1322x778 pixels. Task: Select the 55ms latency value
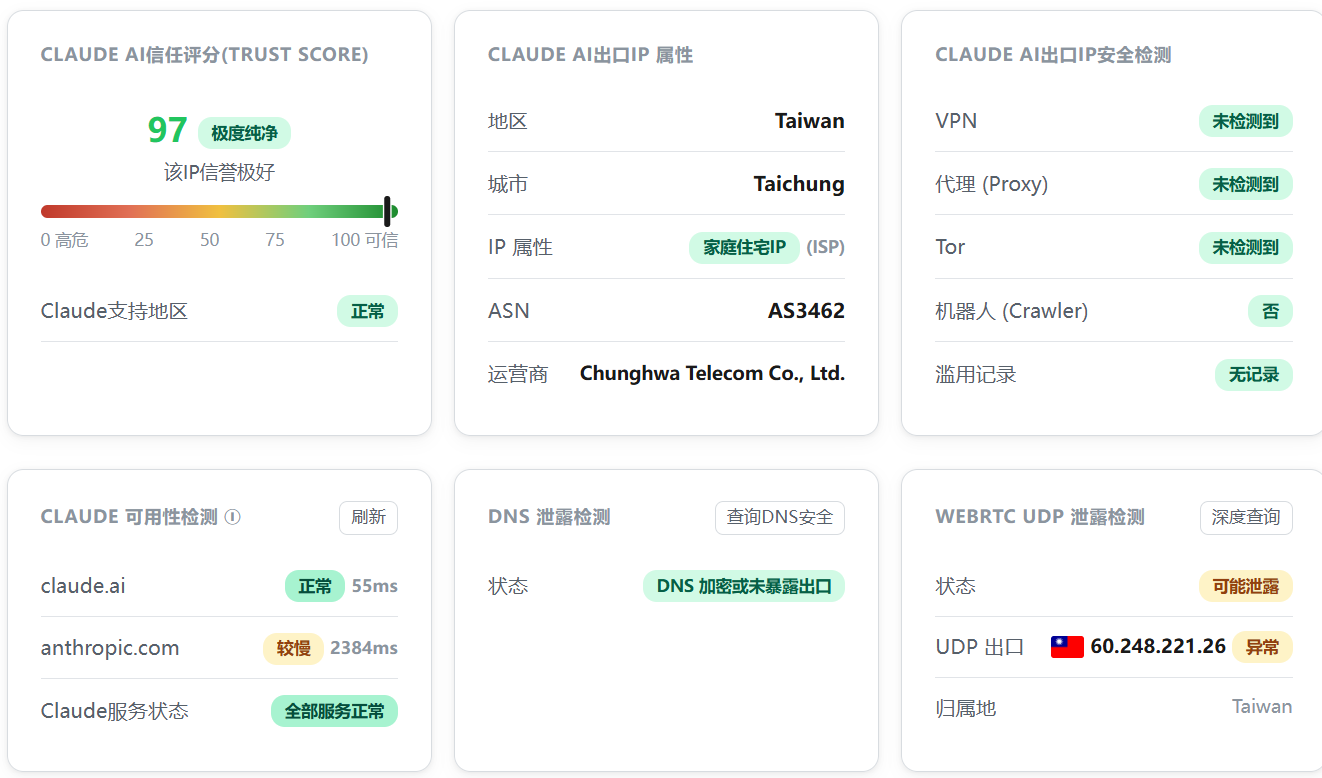coord(375,585)
